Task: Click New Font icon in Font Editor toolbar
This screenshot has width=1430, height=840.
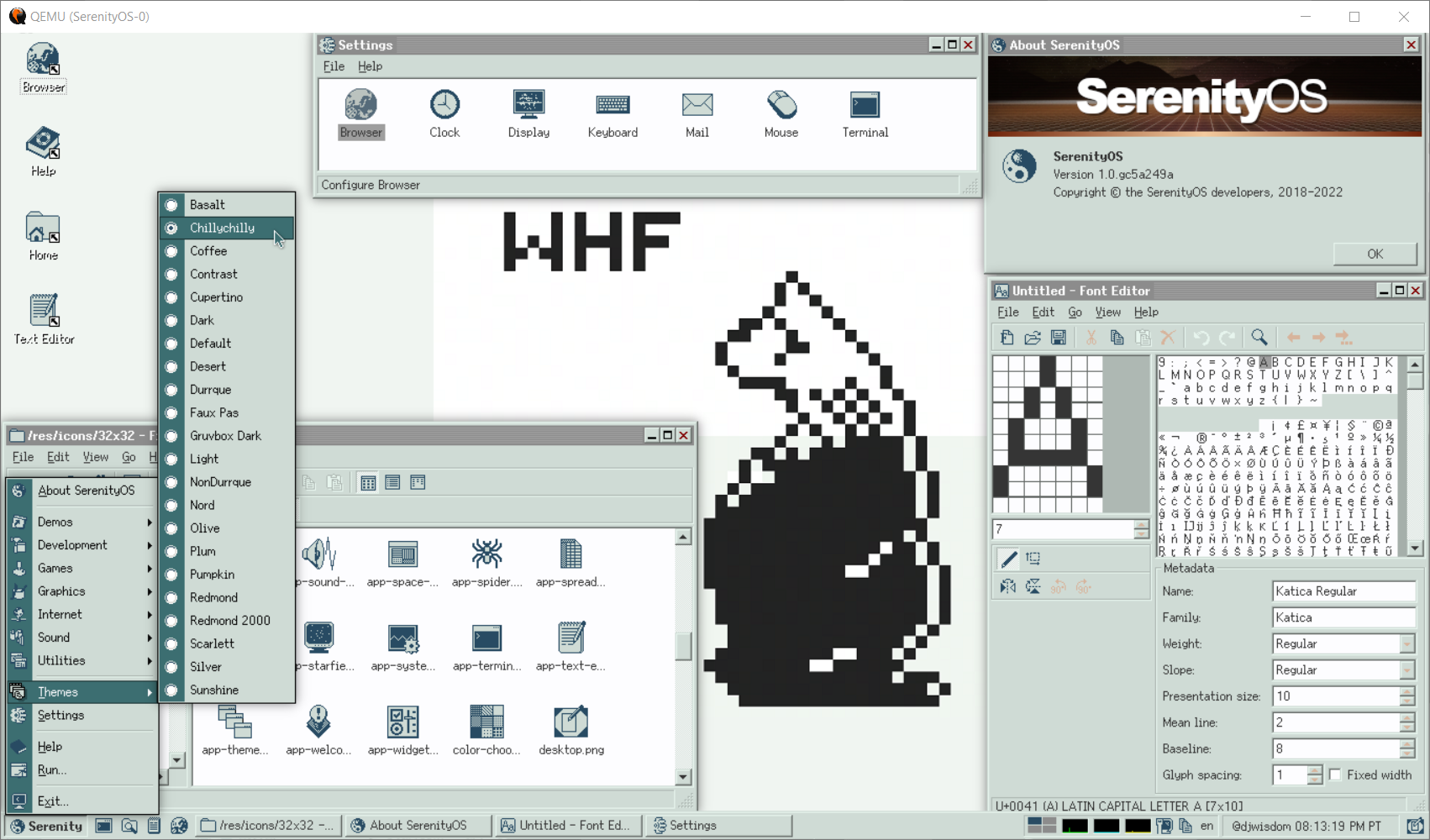Action: tap(1007, 338)
